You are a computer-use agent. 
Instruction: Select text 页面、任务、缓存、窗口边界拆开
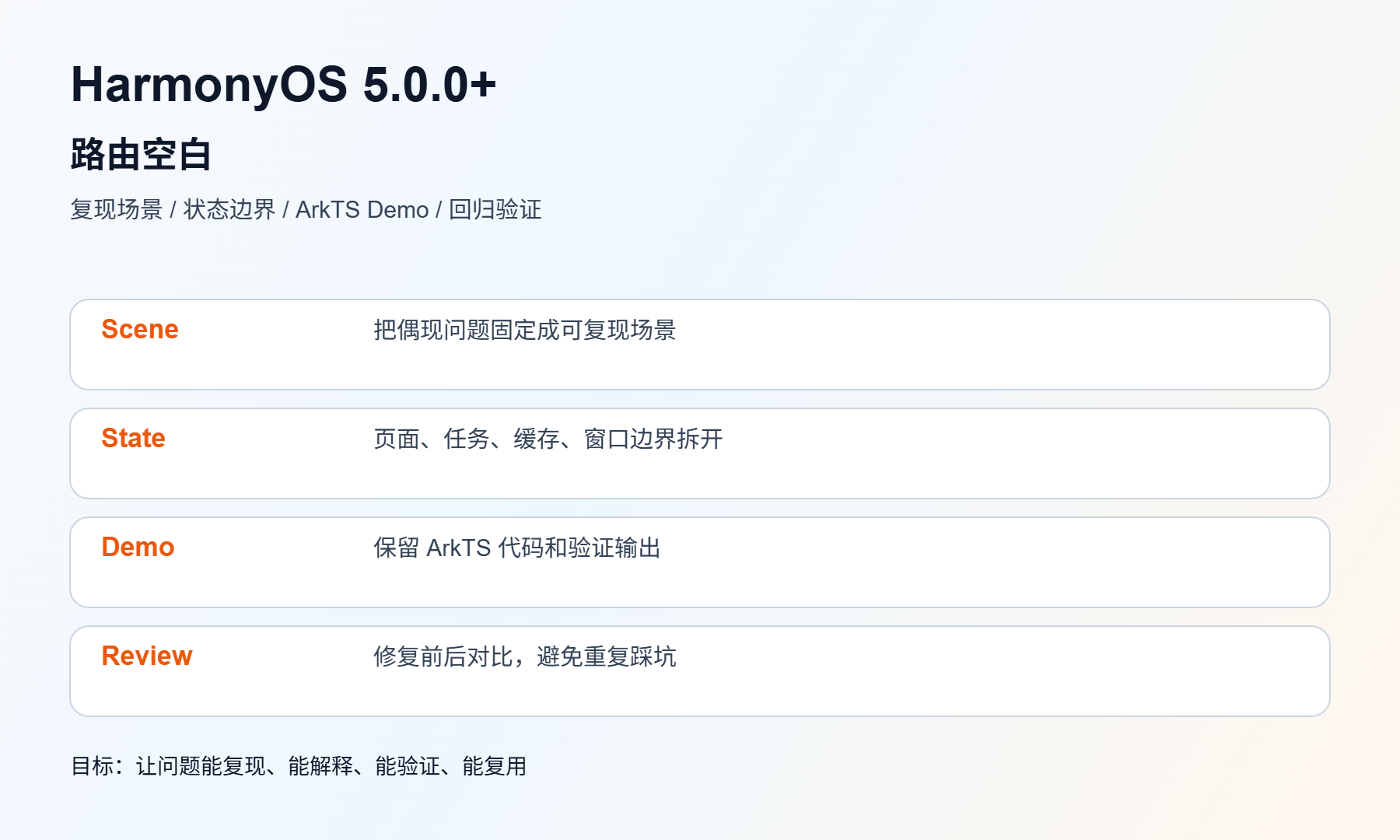click(548, 439)
